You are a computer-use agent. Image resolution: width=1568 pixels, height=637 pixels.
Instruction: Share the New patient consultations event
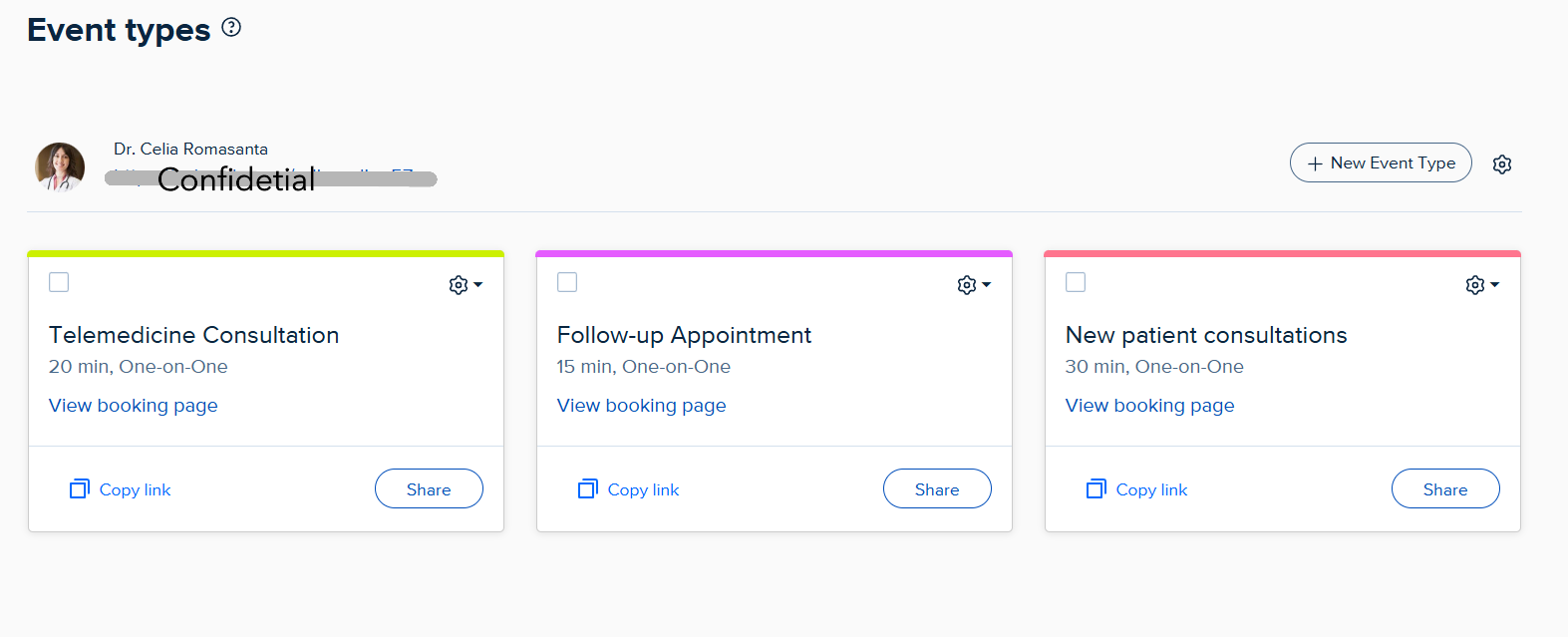pos(1445,488)
